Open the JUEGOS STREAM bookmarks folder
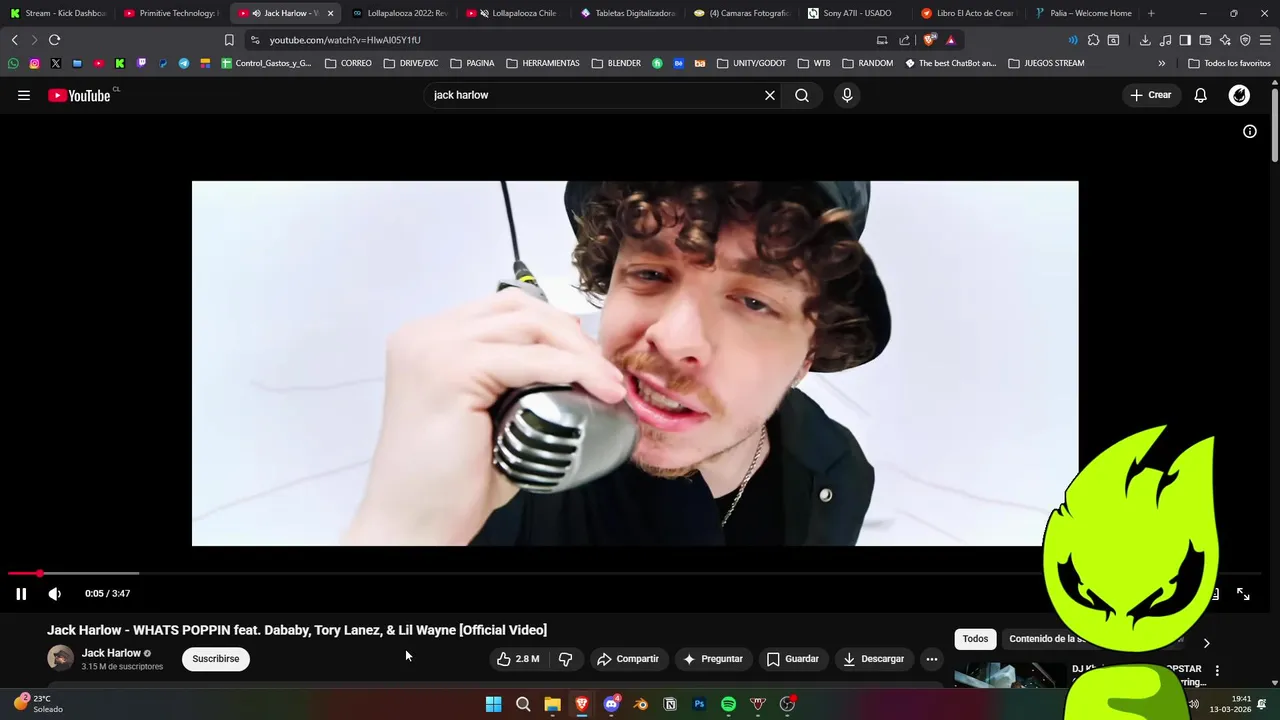1280x720 pixels. click(1046, 63)
